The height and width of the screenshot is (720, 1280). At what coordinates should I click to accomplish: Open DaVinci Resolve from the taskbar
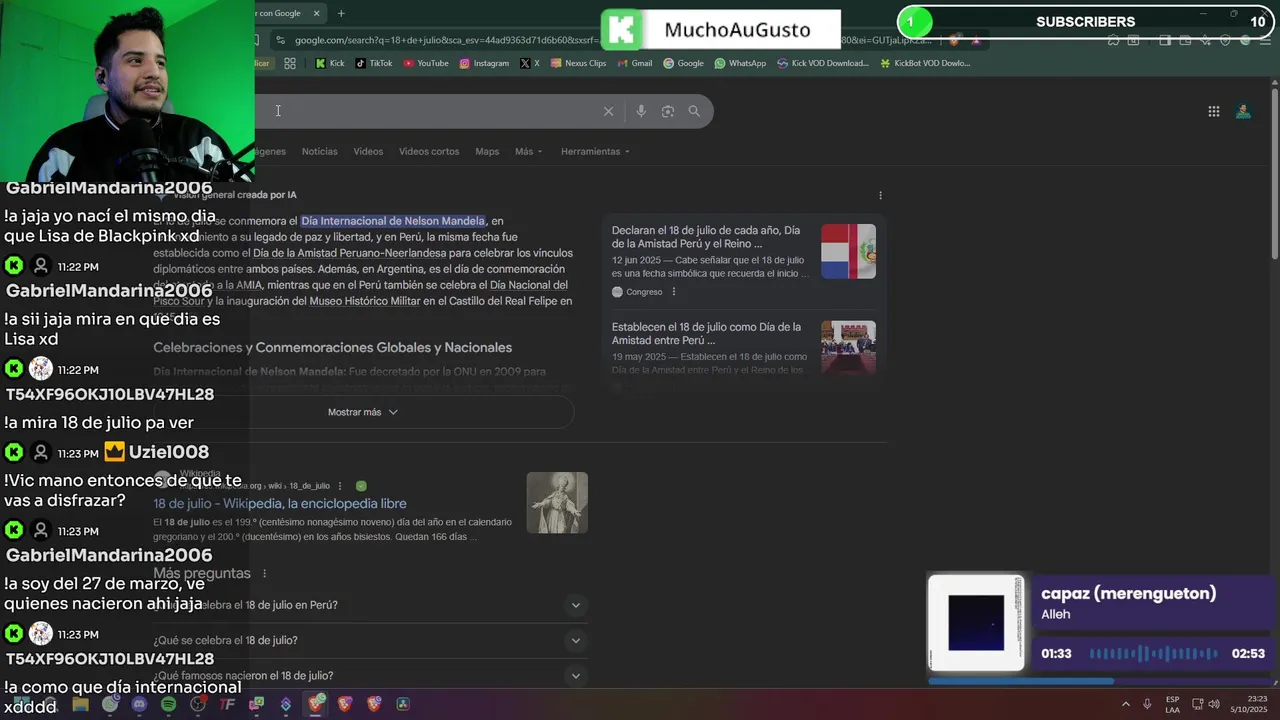coord(403,704)
